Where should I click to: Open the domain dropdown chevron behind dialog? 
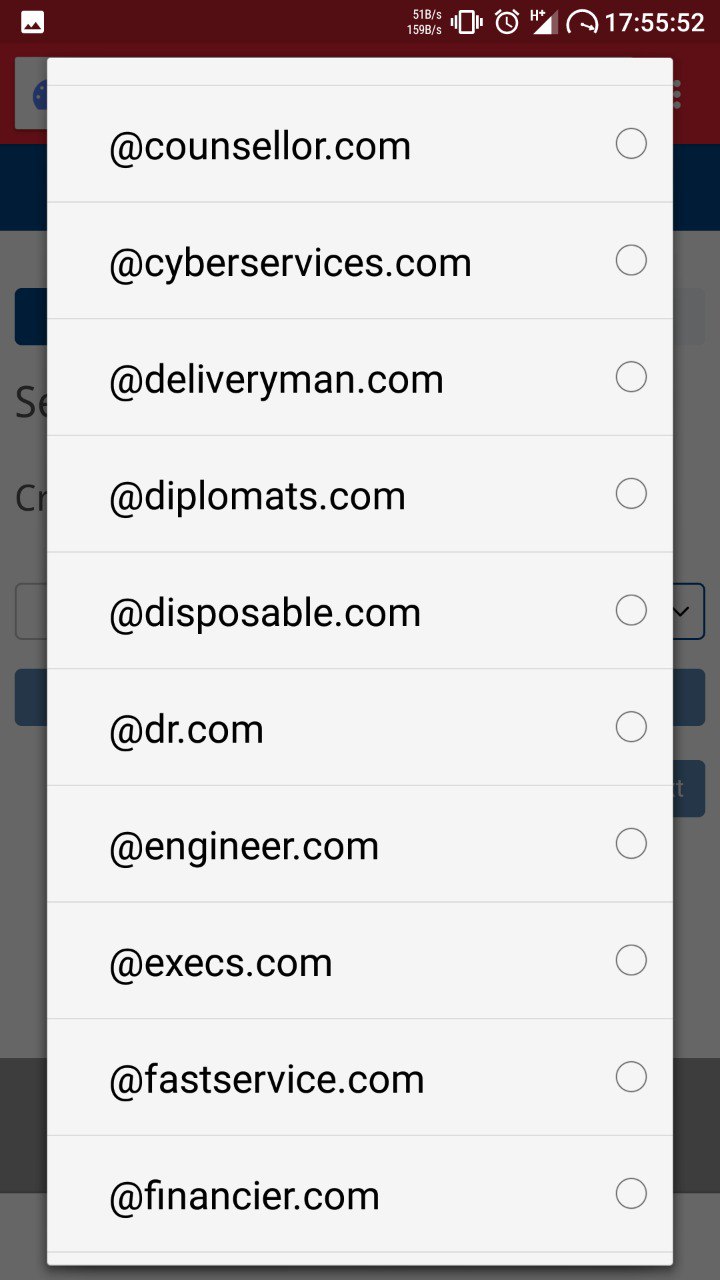pyautogui.click(x=683, y=611)
